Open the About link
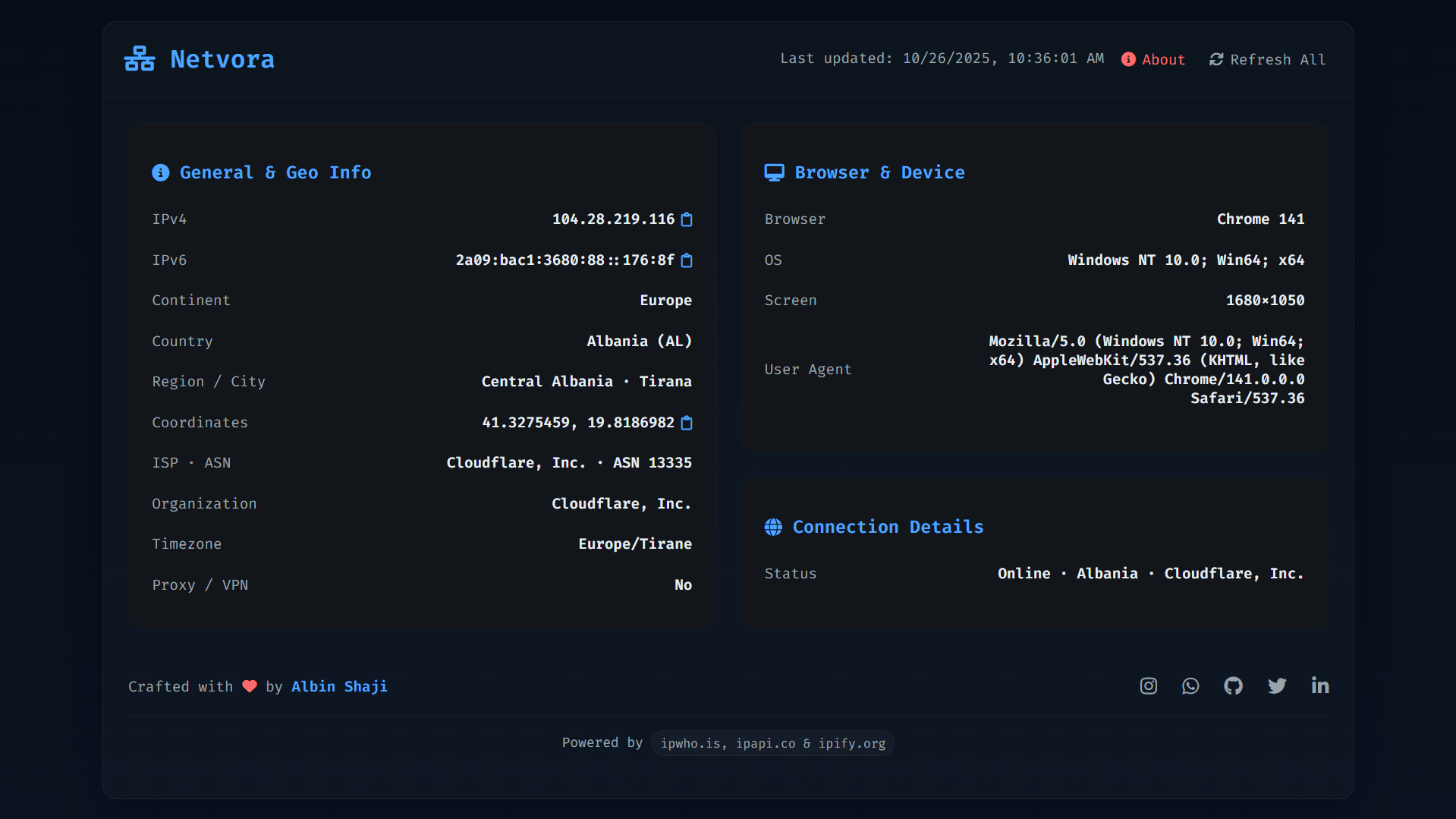 (1153, 59)
